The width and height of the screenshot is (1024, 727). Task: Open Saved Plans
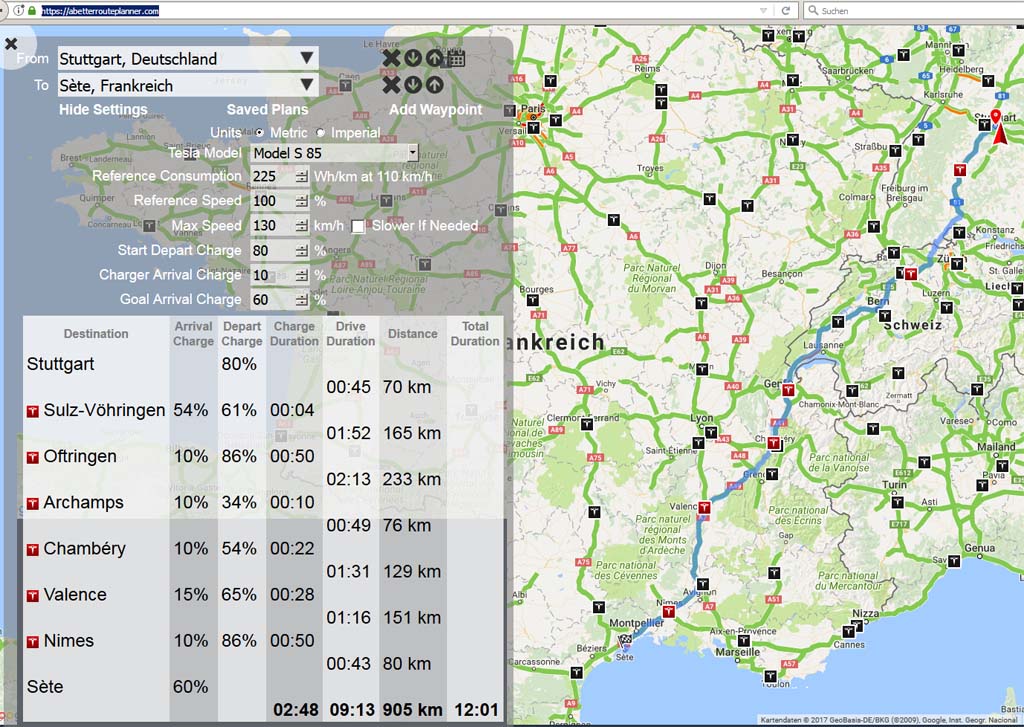(x=267, y=110)
